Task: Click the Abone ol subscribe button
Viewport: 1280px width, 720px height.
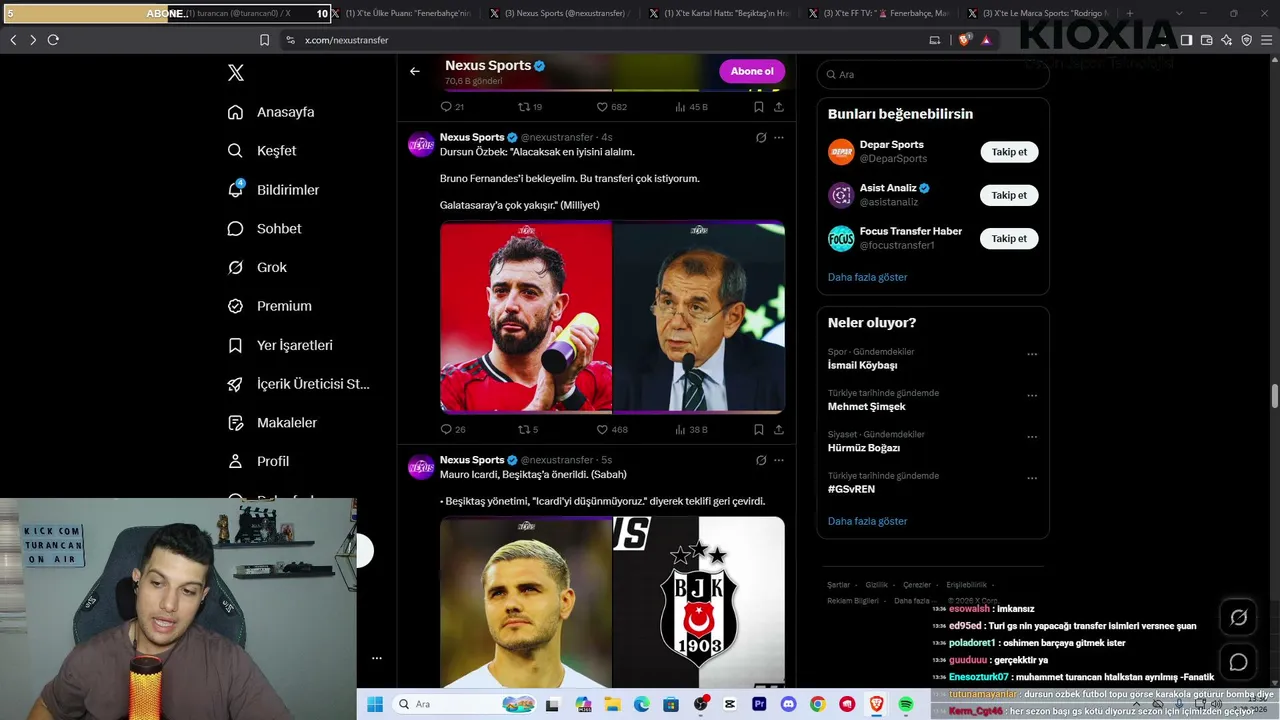Action: (752, 71)
